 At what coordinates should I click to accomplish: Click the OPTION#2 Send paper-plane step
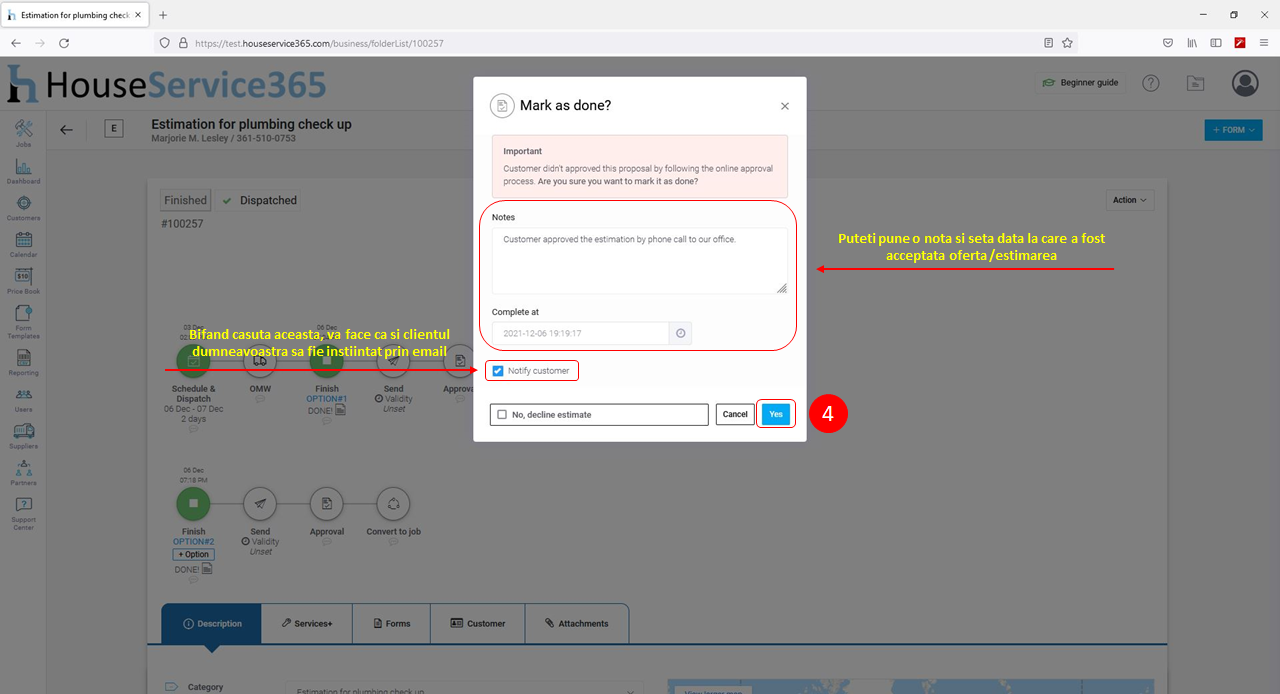[260, 503]
